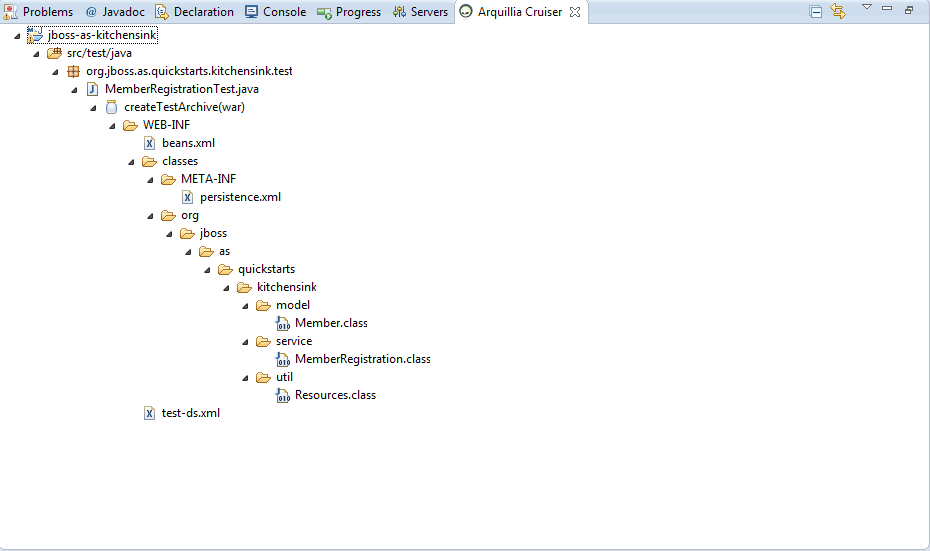Click the classes folder icon

(x=149, y=161)
